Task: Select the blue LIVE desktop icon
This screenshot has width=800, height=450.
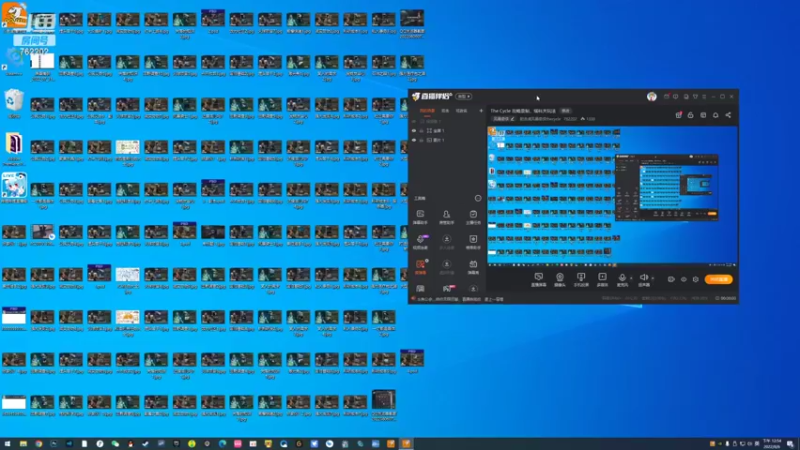Action: [x=14, y=188]
